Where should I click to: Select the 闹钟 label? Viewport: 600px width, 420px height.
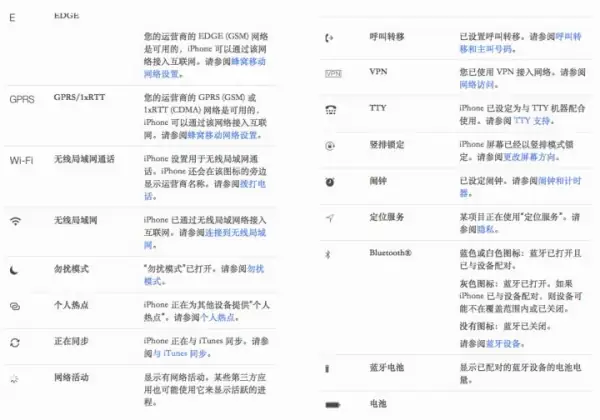pyautogui.click(x=378, y=181)
